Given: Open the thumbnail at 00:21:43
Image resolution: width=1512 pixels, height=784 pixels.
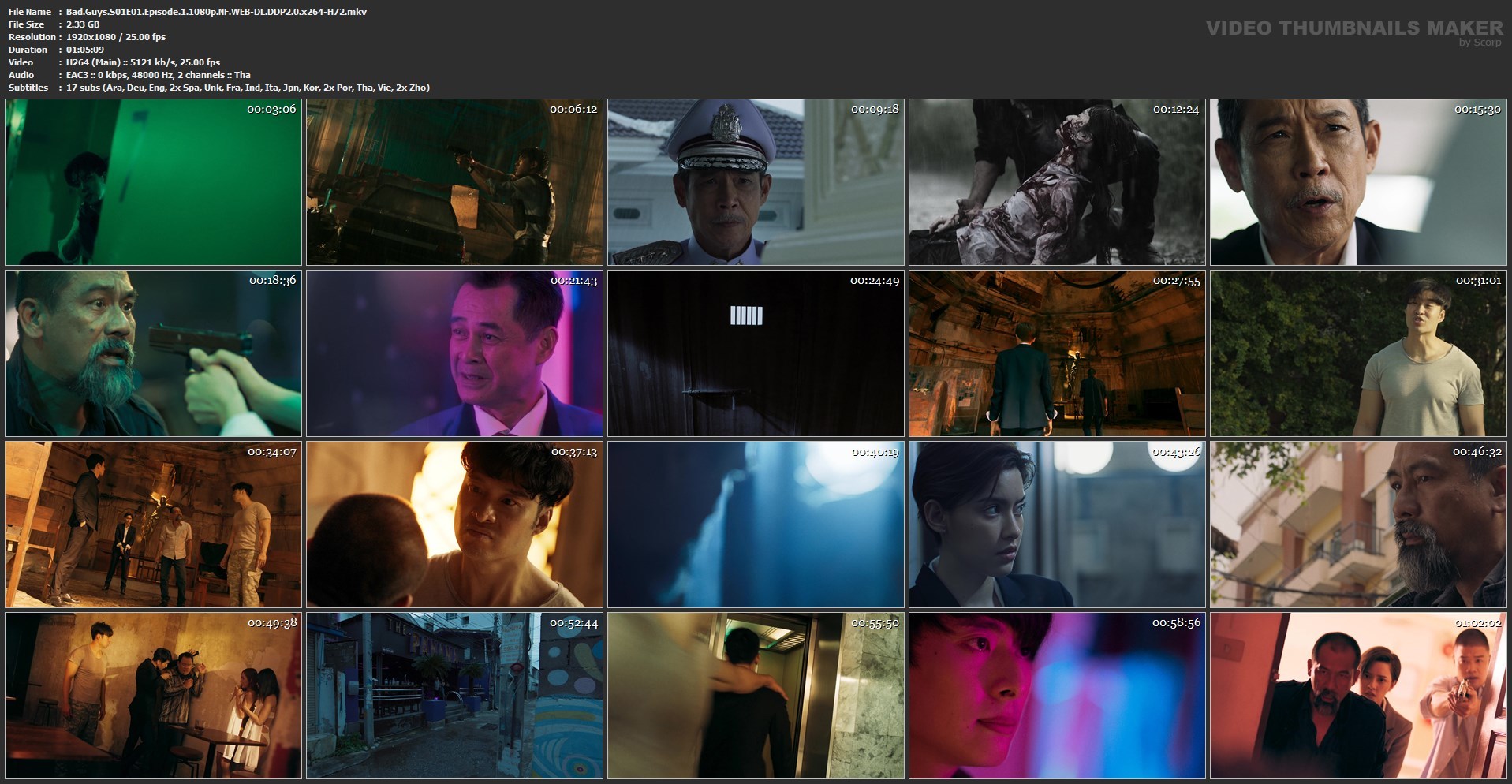Looking at the screenshot, I should tap(454, 353).
